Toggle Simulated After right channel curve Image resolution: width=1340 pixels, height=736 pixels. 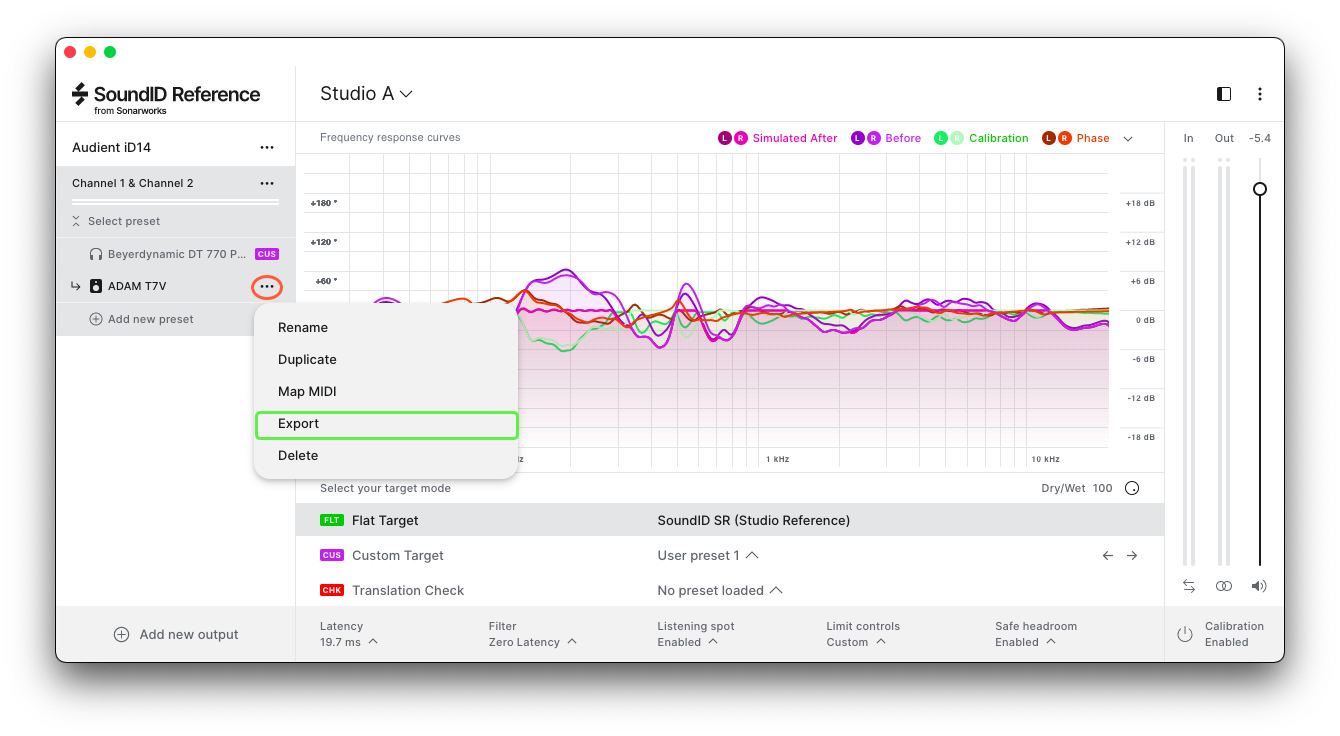(740, 139)
